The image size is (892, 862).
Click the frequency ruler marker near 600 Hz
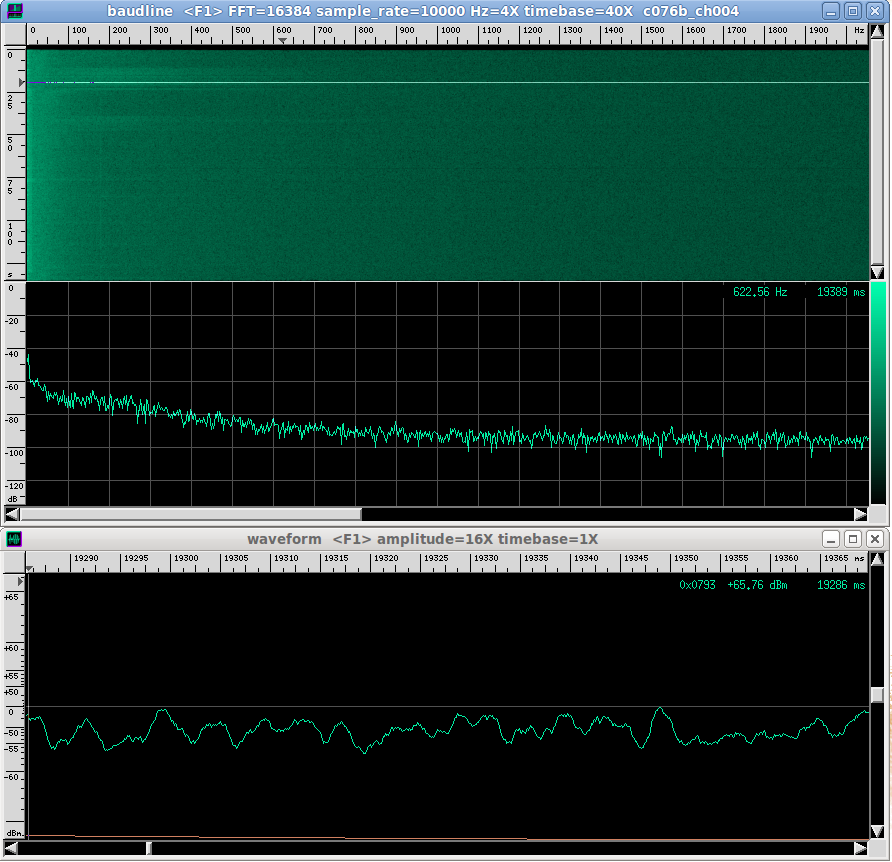pyautogui.click(x=284, y=42)
